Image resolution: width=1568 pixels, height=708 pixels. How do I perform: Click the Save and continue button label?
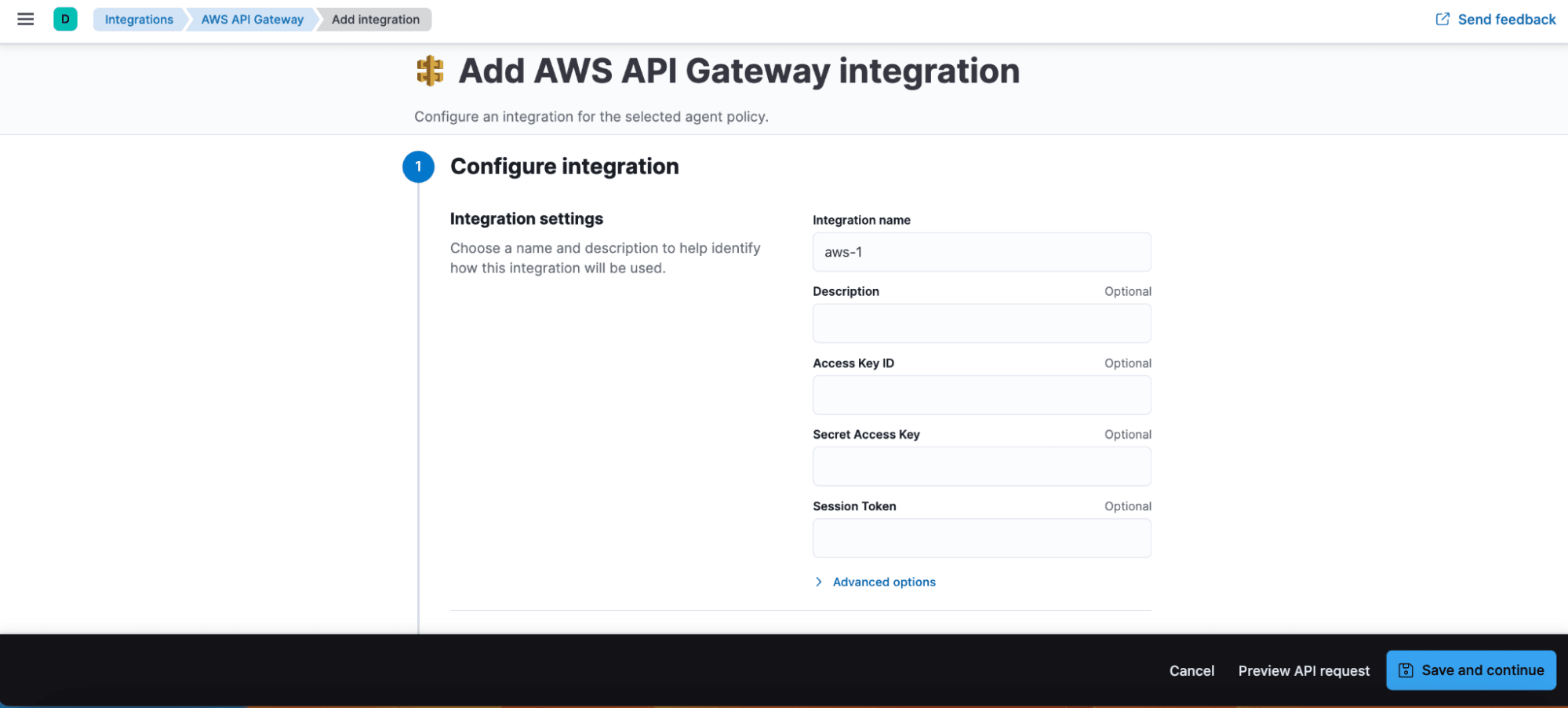pos(1483,670)
